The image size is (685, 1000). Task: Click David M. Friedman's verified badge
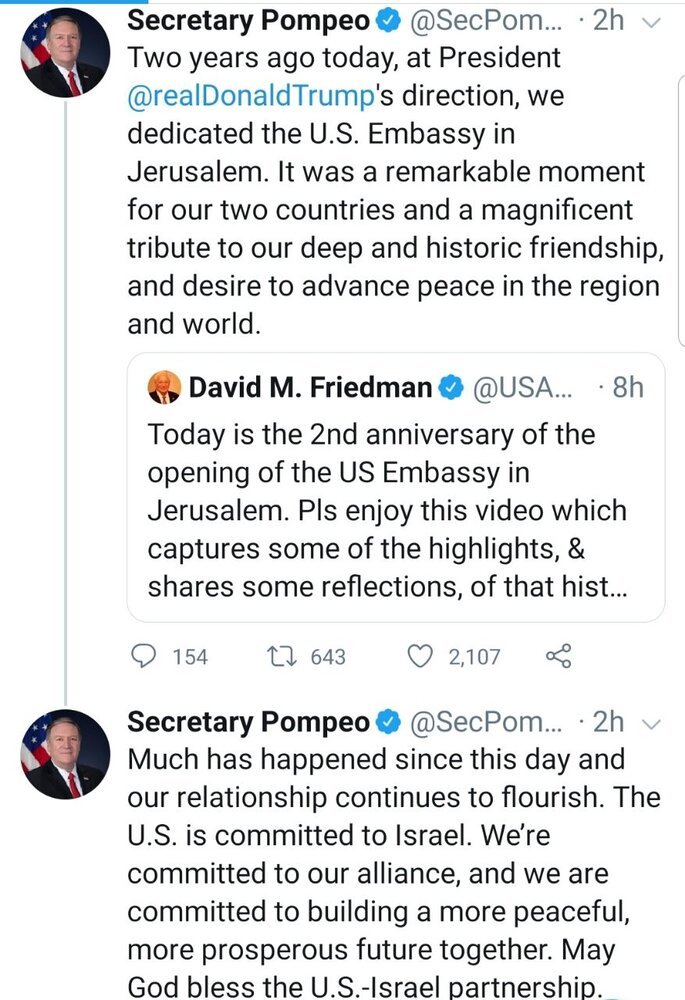pyautogui.click(x=452, y=387)
